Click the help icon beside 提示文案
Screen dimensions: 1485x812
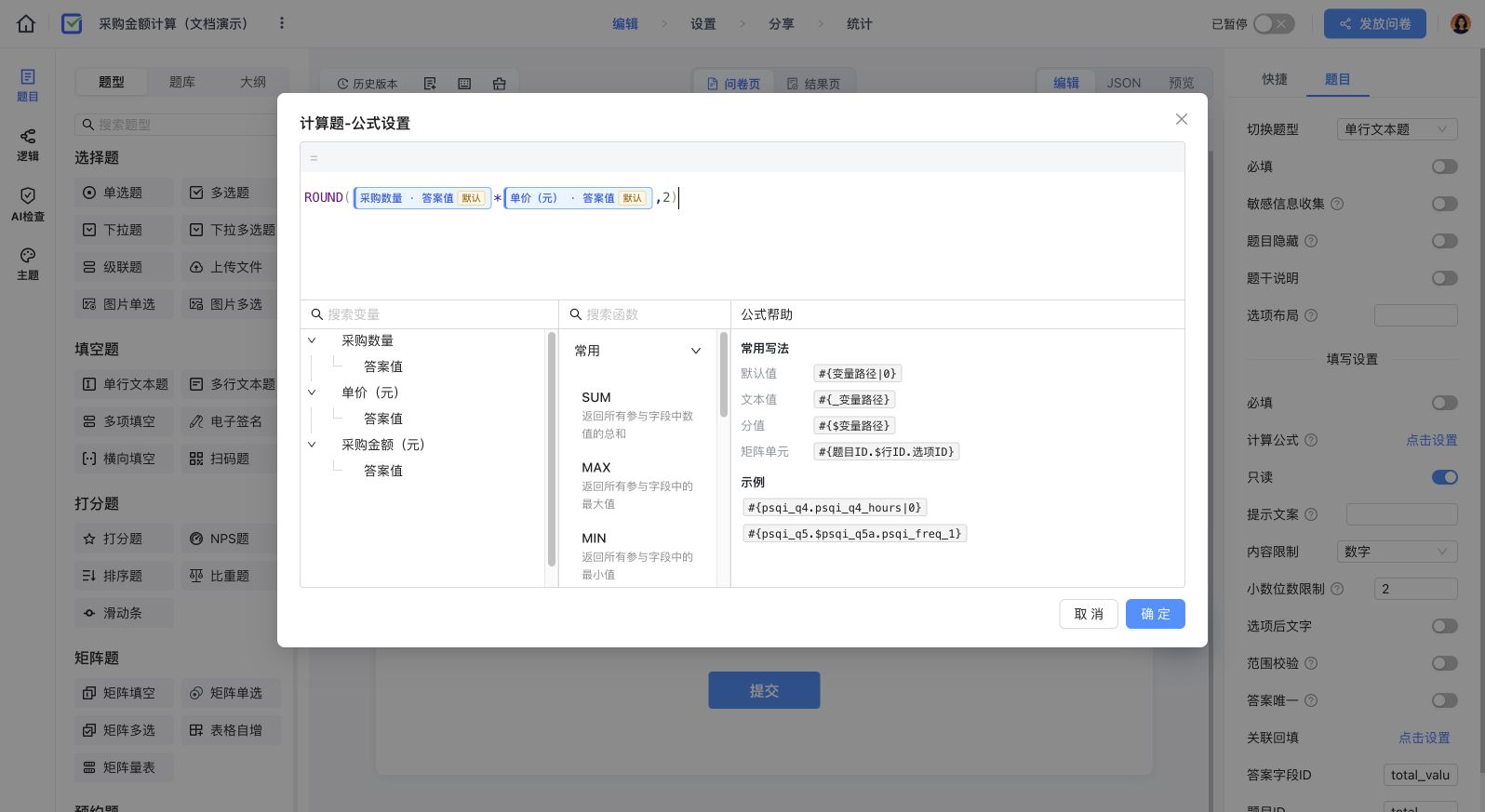point(1311,514)
